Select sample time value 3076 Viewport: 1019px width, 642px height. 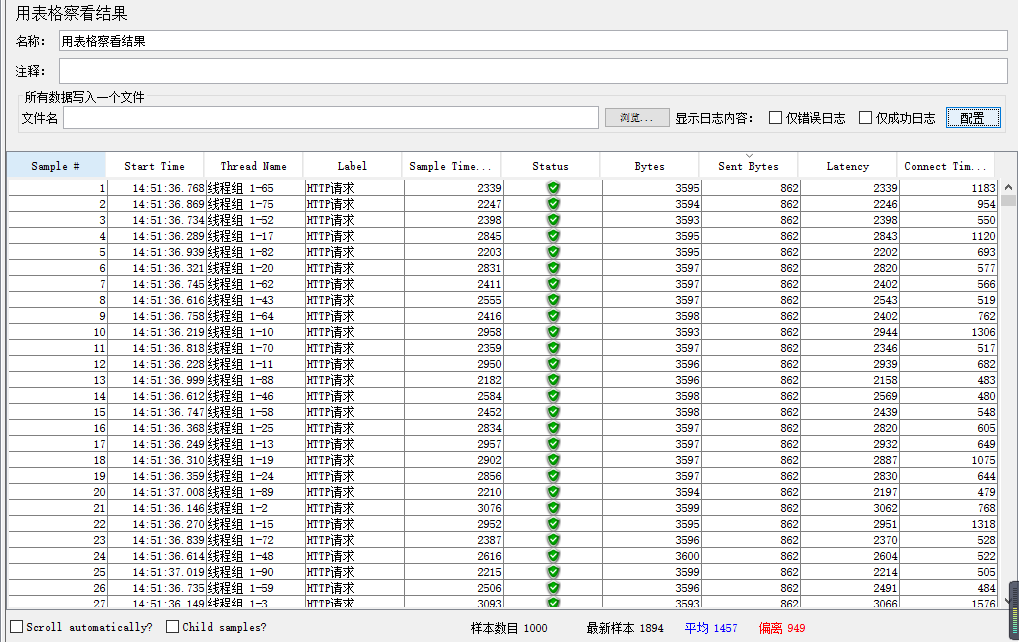[x=489, y=508]
